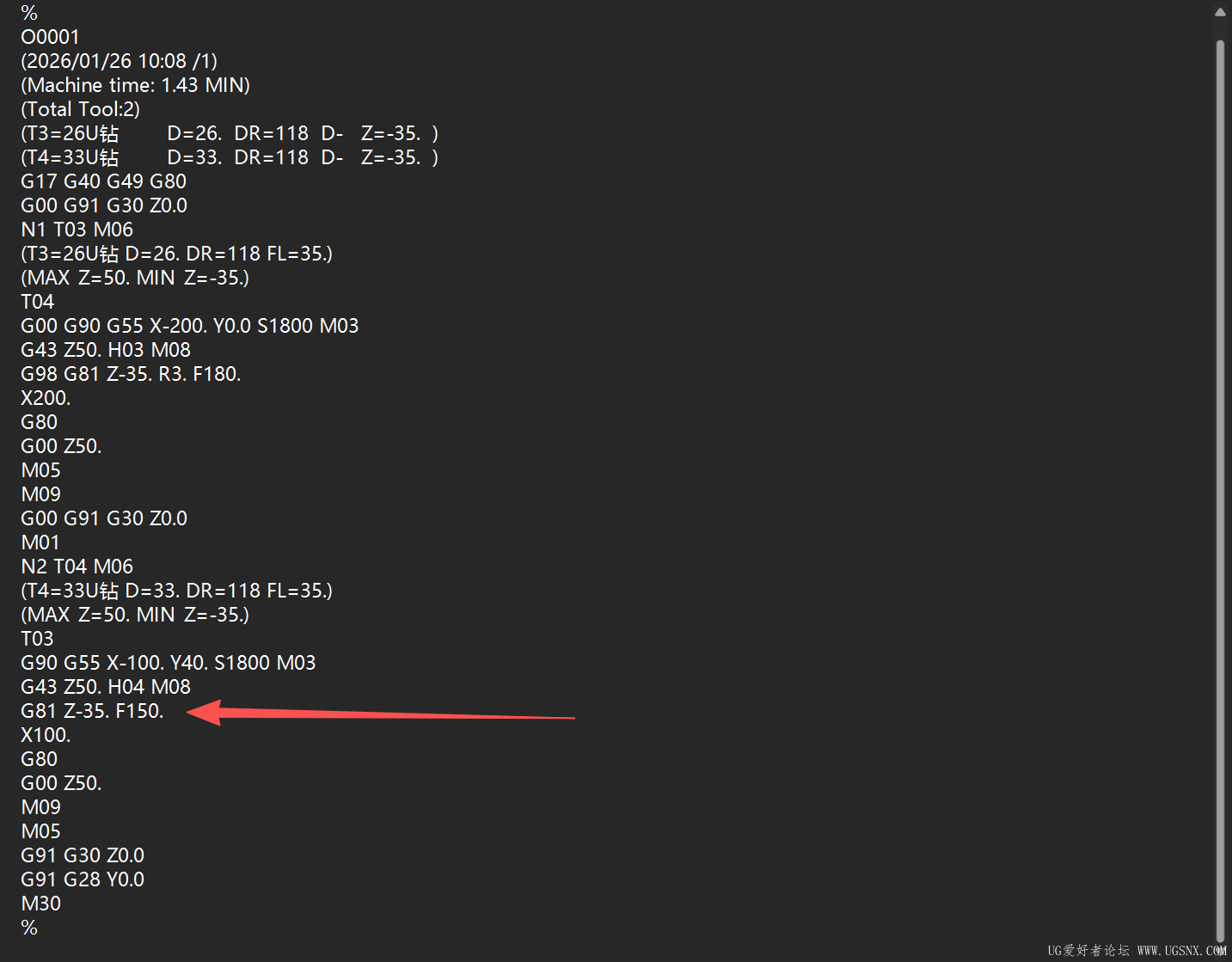Click the Total Tool:2 comment line
Viewport: 1232px width, 962px height.
80,109
